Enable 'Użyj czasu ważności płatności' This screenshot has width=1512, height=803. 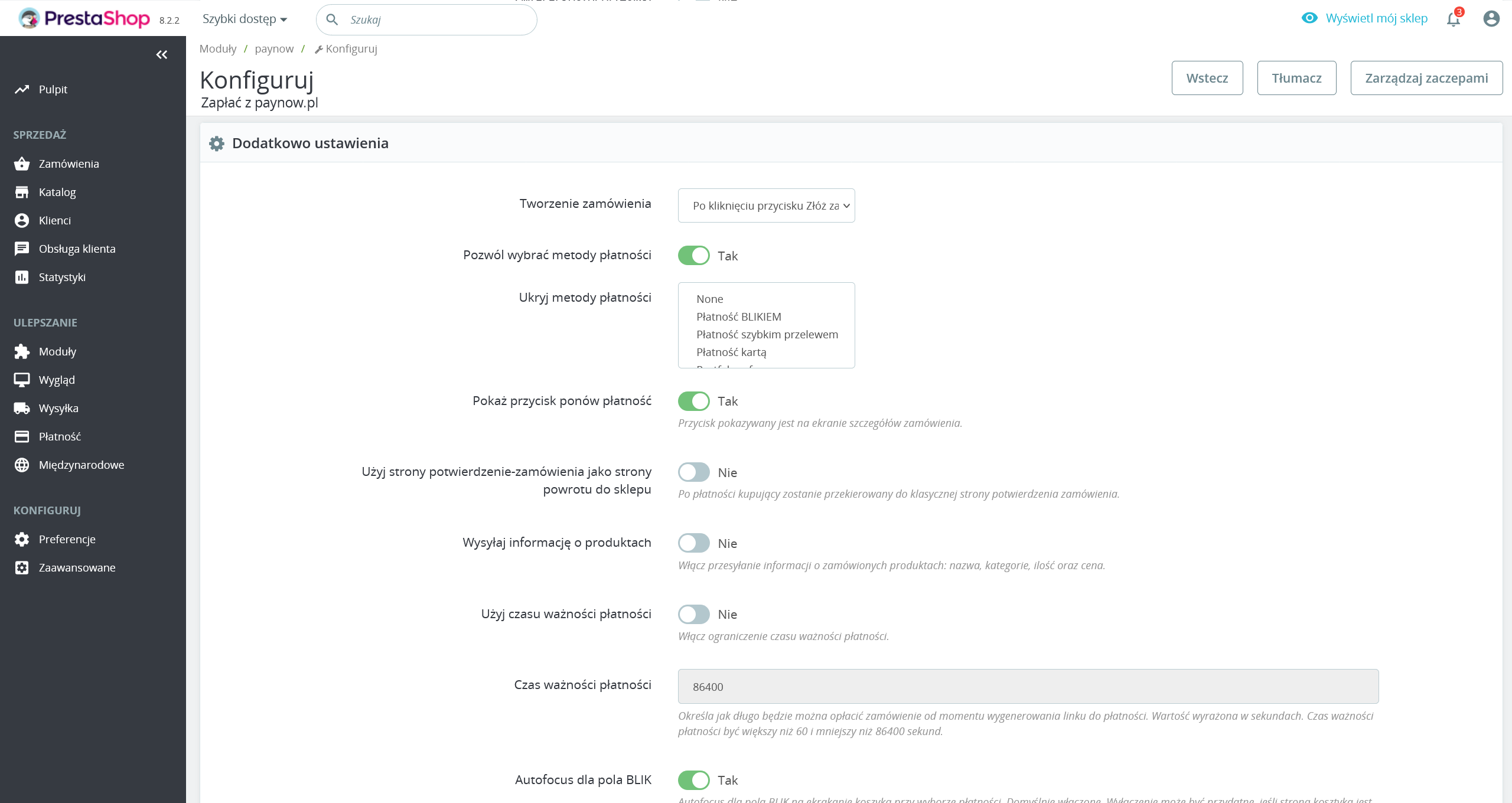pyautogui.click(x=694, y=614)
